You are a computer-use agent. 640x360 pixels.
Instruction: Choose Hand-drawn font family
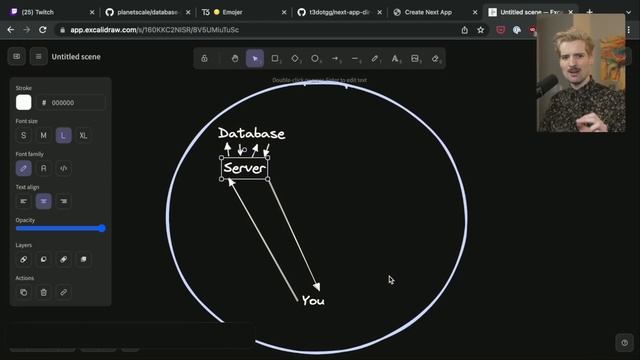pos(23,168)
